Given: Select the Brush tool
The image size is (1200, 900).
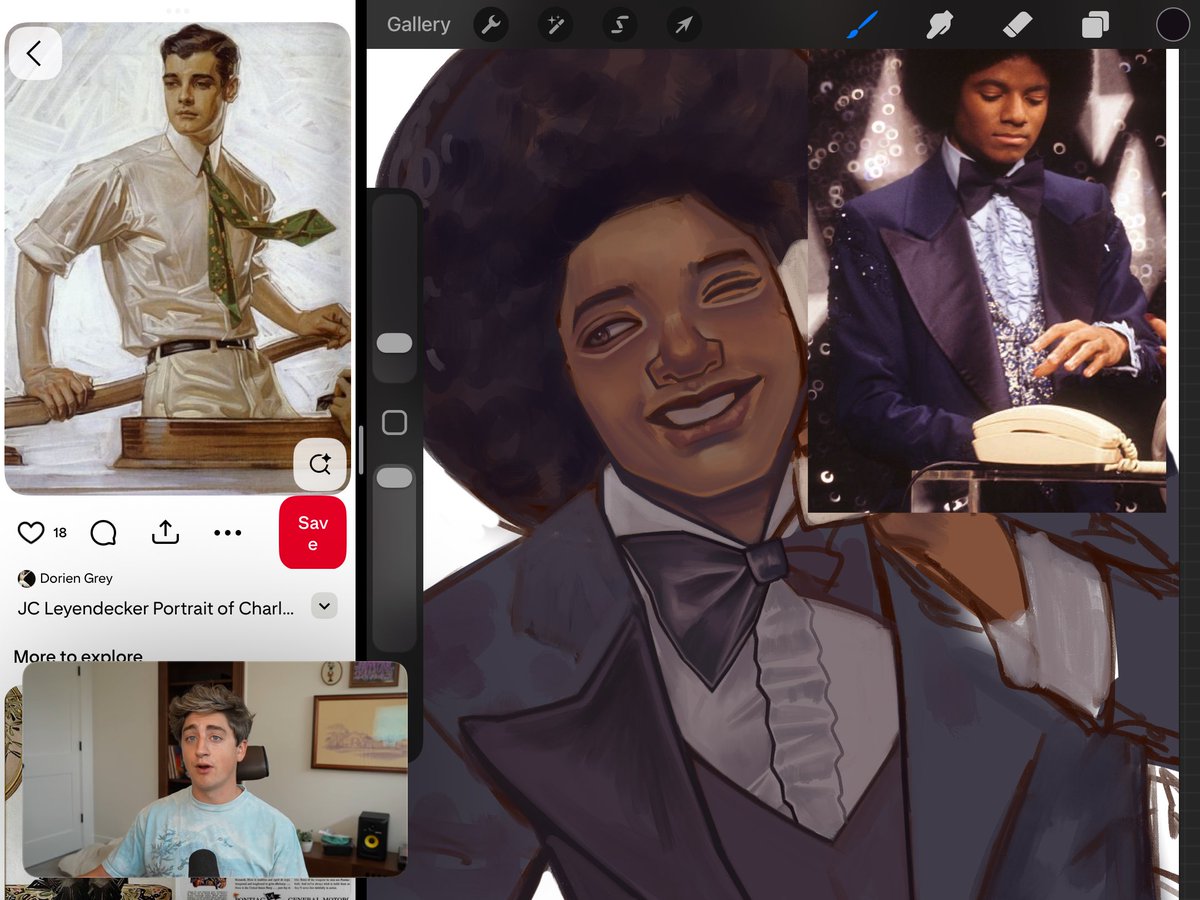Looking at the screenshot, I should [862, 24].
